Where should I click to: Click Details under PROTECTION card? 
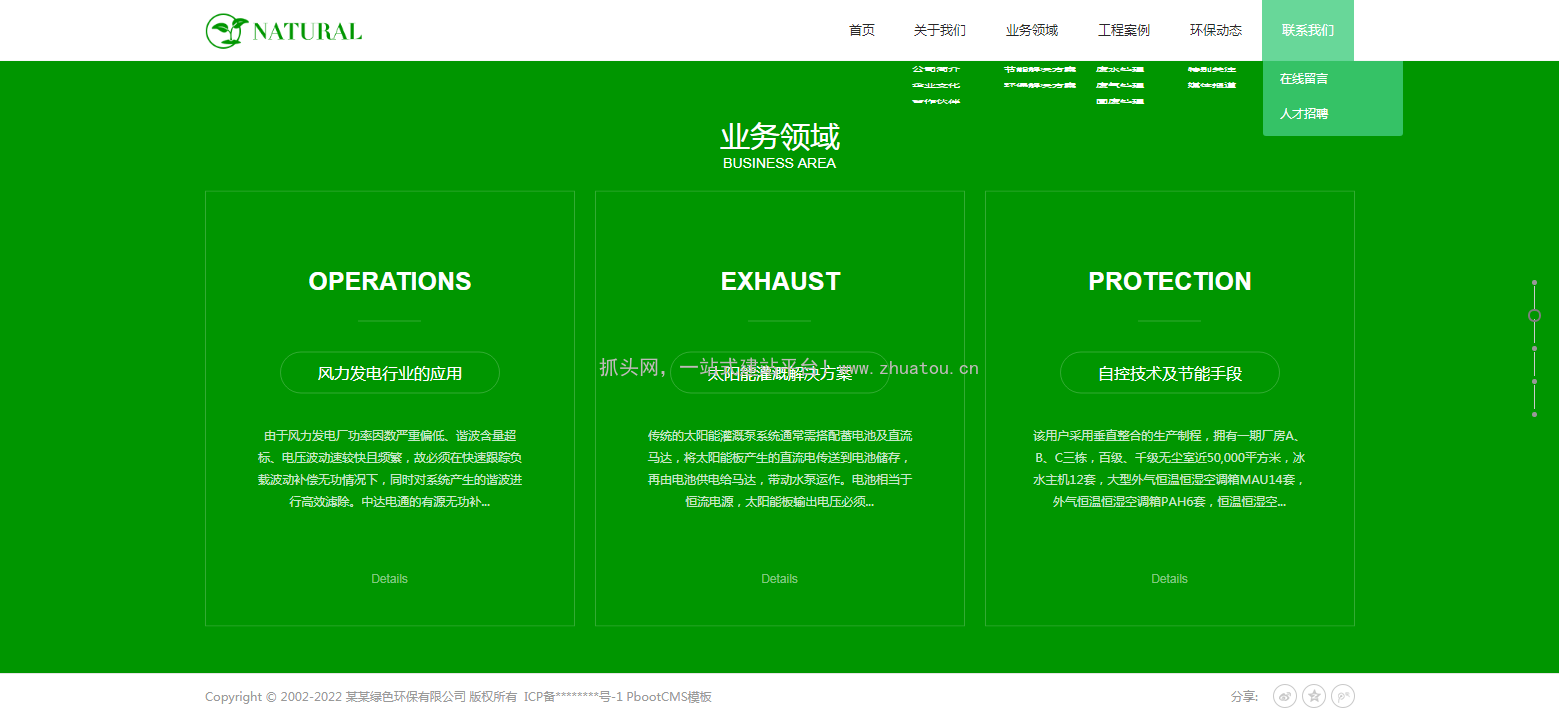[x=1170, y=579]
